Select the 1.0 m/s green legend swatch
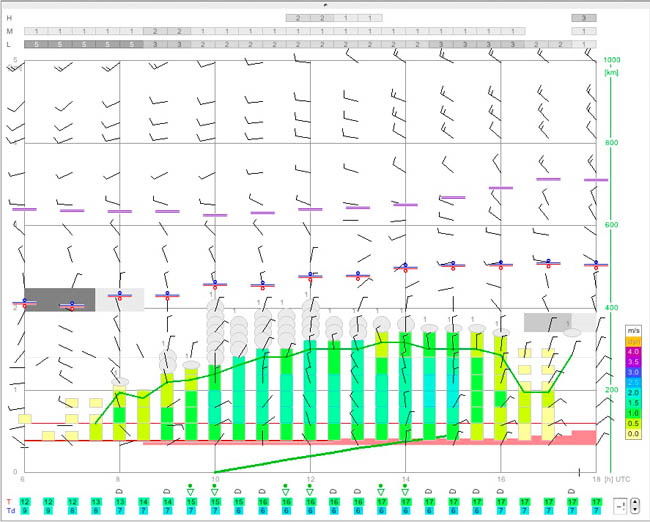 (x=633, y=413)
